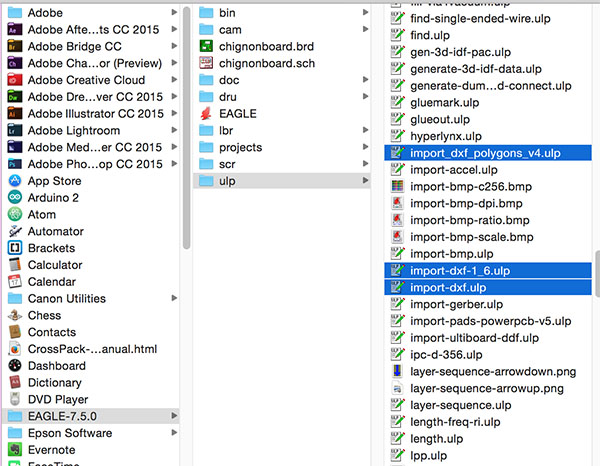
Task: Click the Atom app icon
Action: tap(15, 214)
